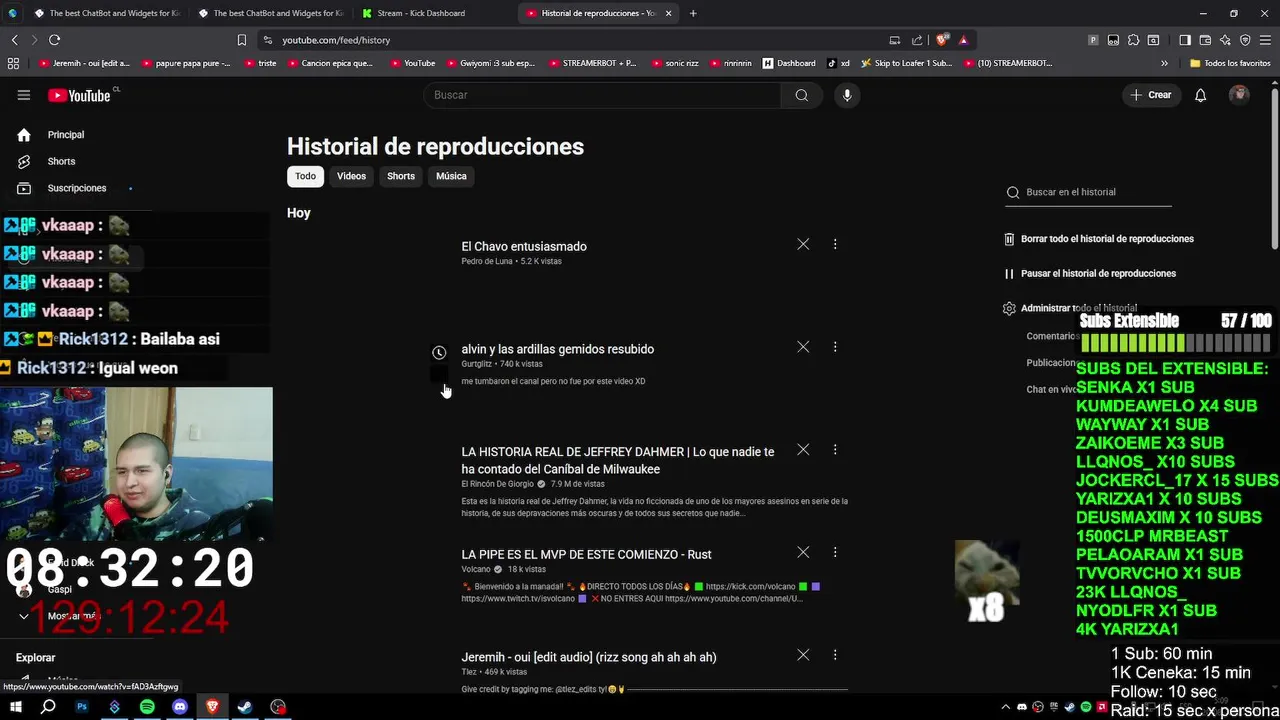Open options menu for 'LA PIPE ES EL MVP'
Viewport: 1280px width, 720px height.
point(835,552)
